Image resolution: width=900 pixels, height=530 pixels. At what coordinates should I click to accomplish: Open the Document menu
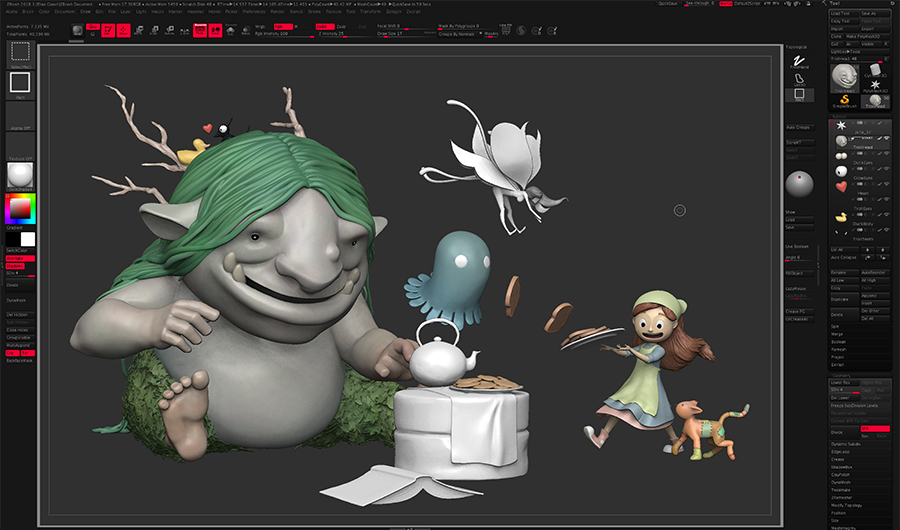64,11
